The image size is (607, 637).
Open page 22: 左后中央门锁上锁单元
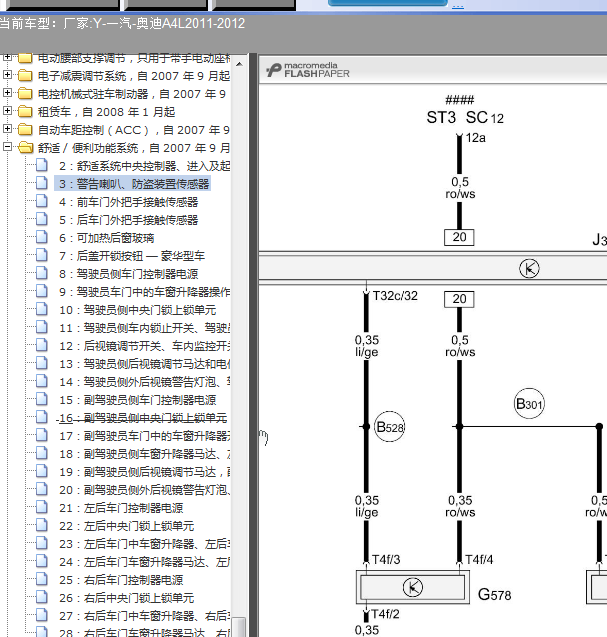pos(126,526)
